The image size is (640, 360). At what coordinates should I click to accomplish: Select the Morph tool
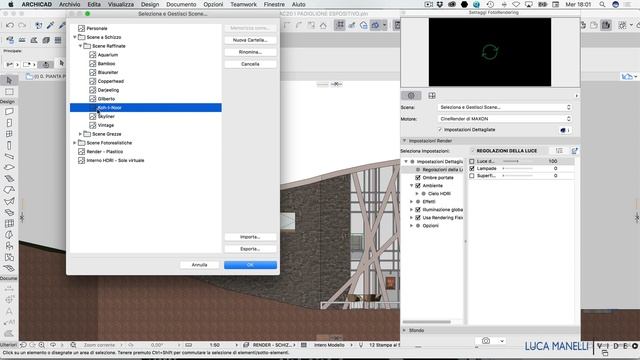9,235
